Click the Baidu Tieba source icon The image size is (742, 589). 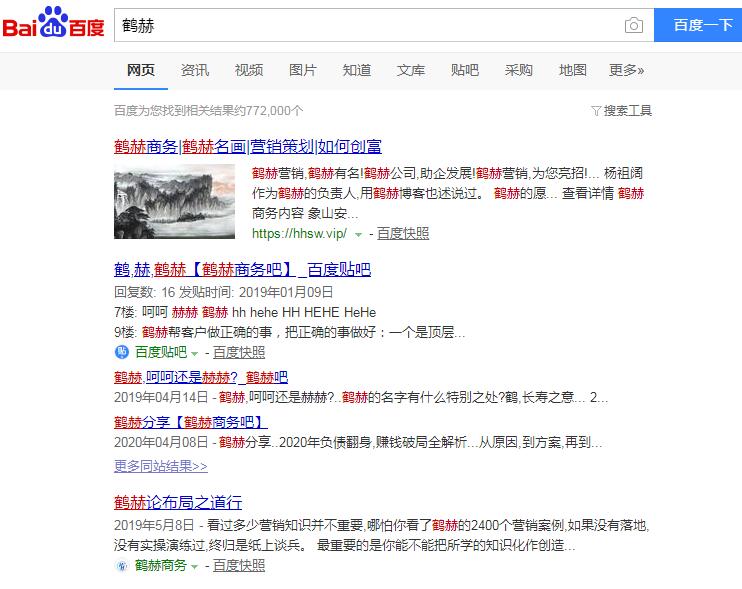point(122,352)
